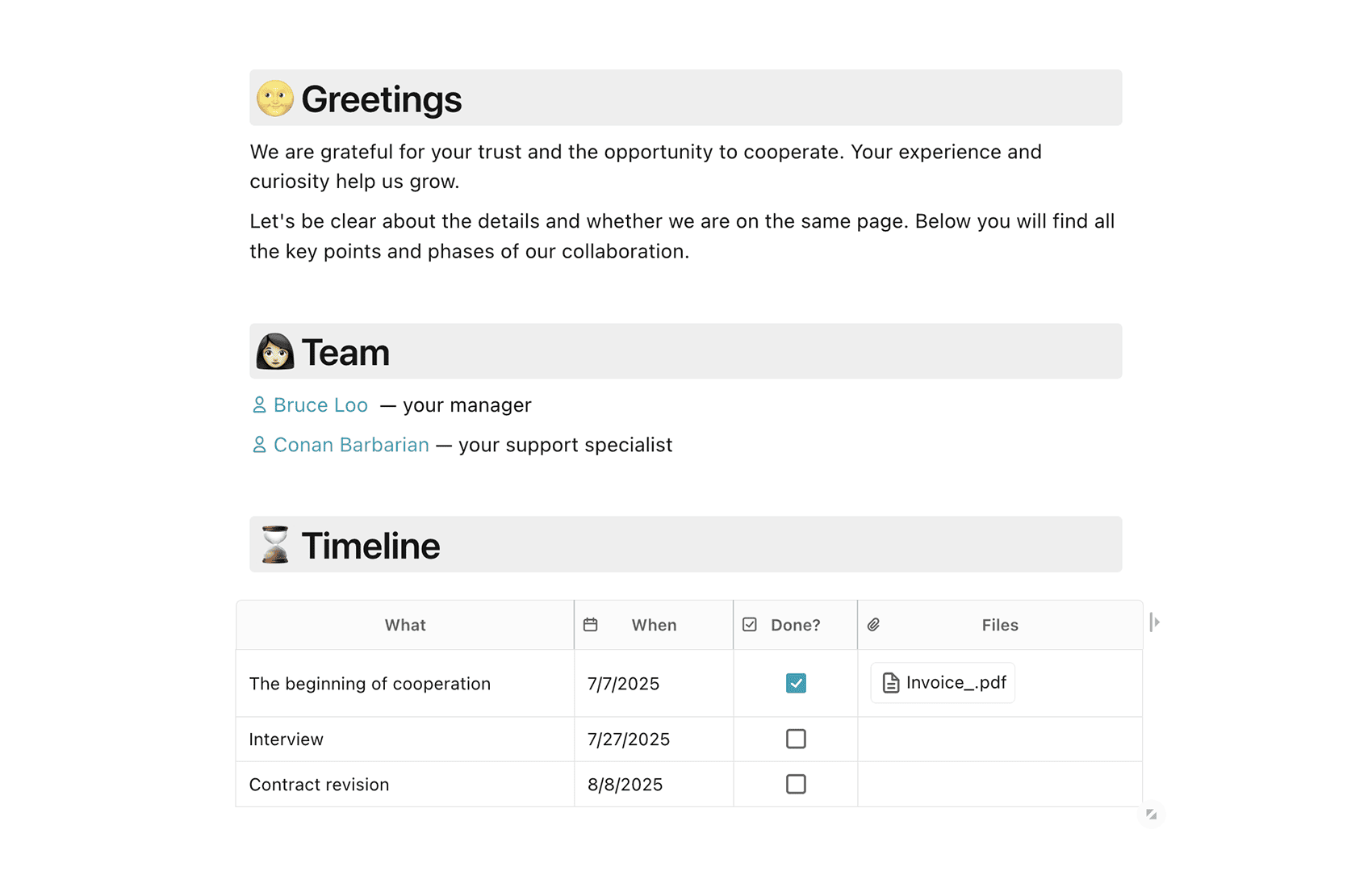The image size is (1372, 888).
Task: Click the person icon before Bruce Loo
Action: coord(259,405)
